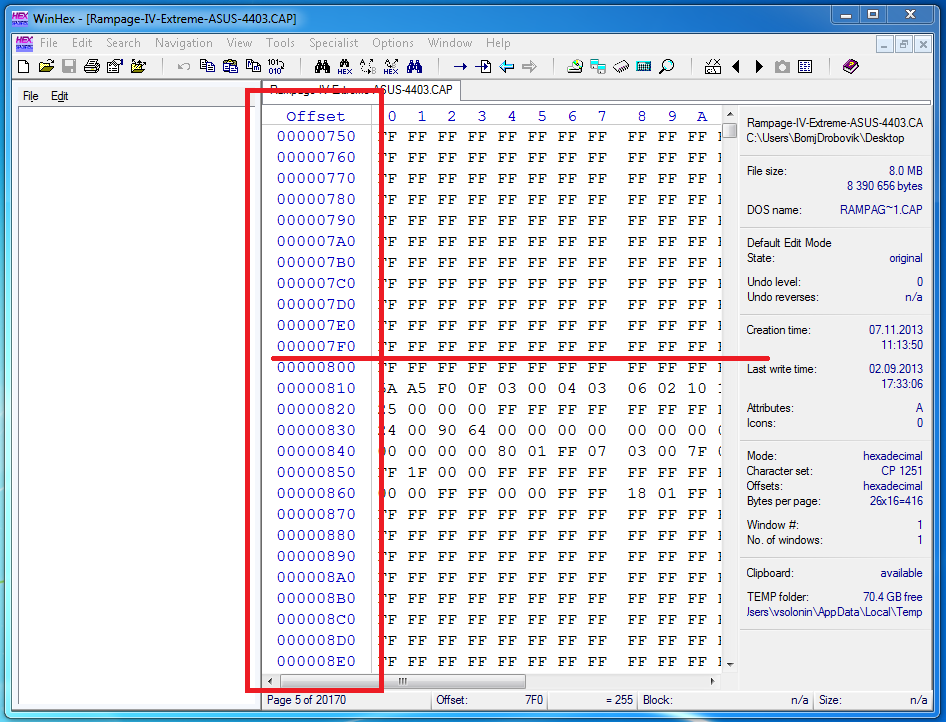Screen dimensions: 946x722
Task: Click the Go To page-with-arrow icon
Action: (483, 66)
